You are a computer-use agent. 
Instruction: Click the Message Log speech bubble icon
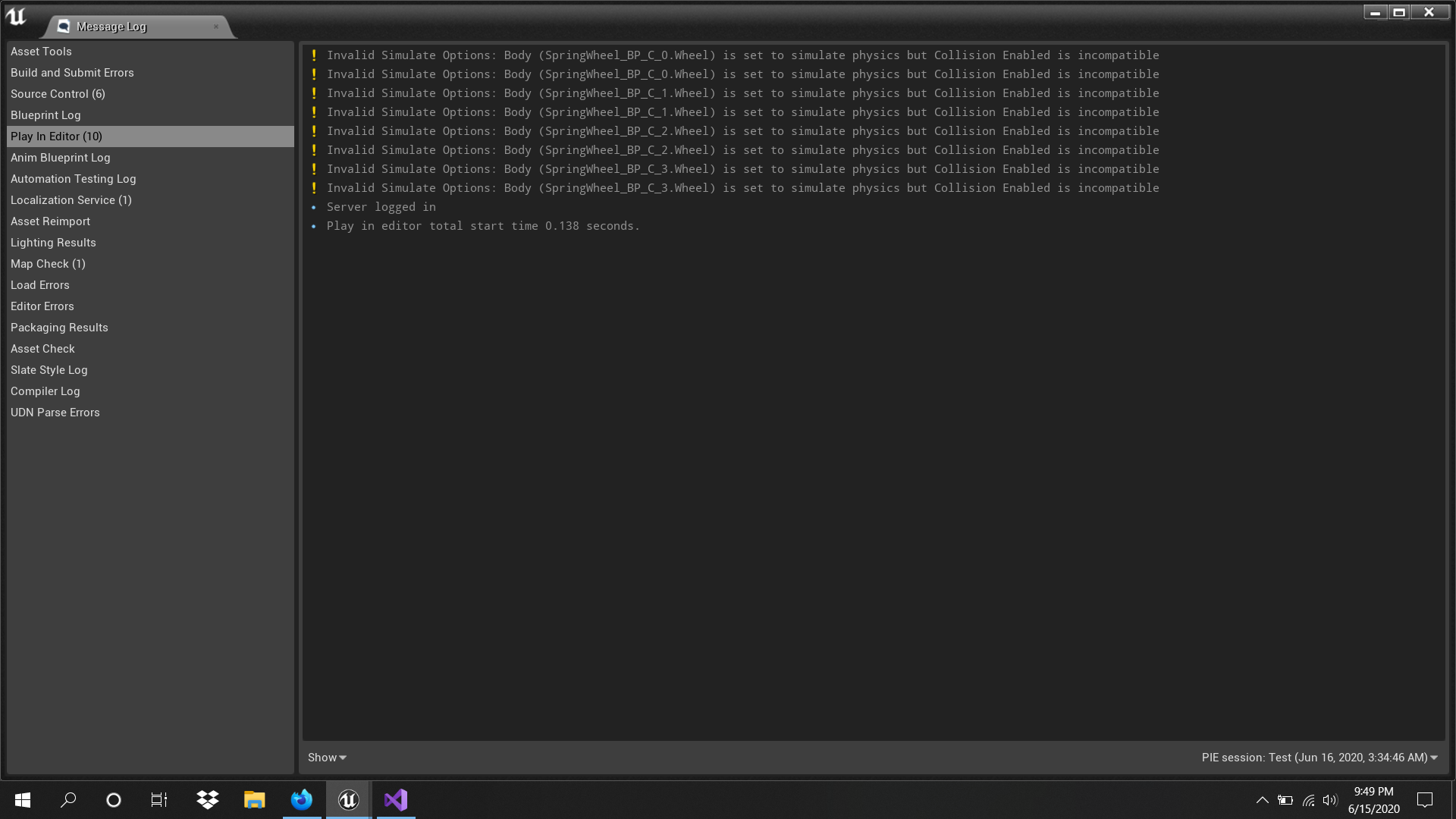64,25
